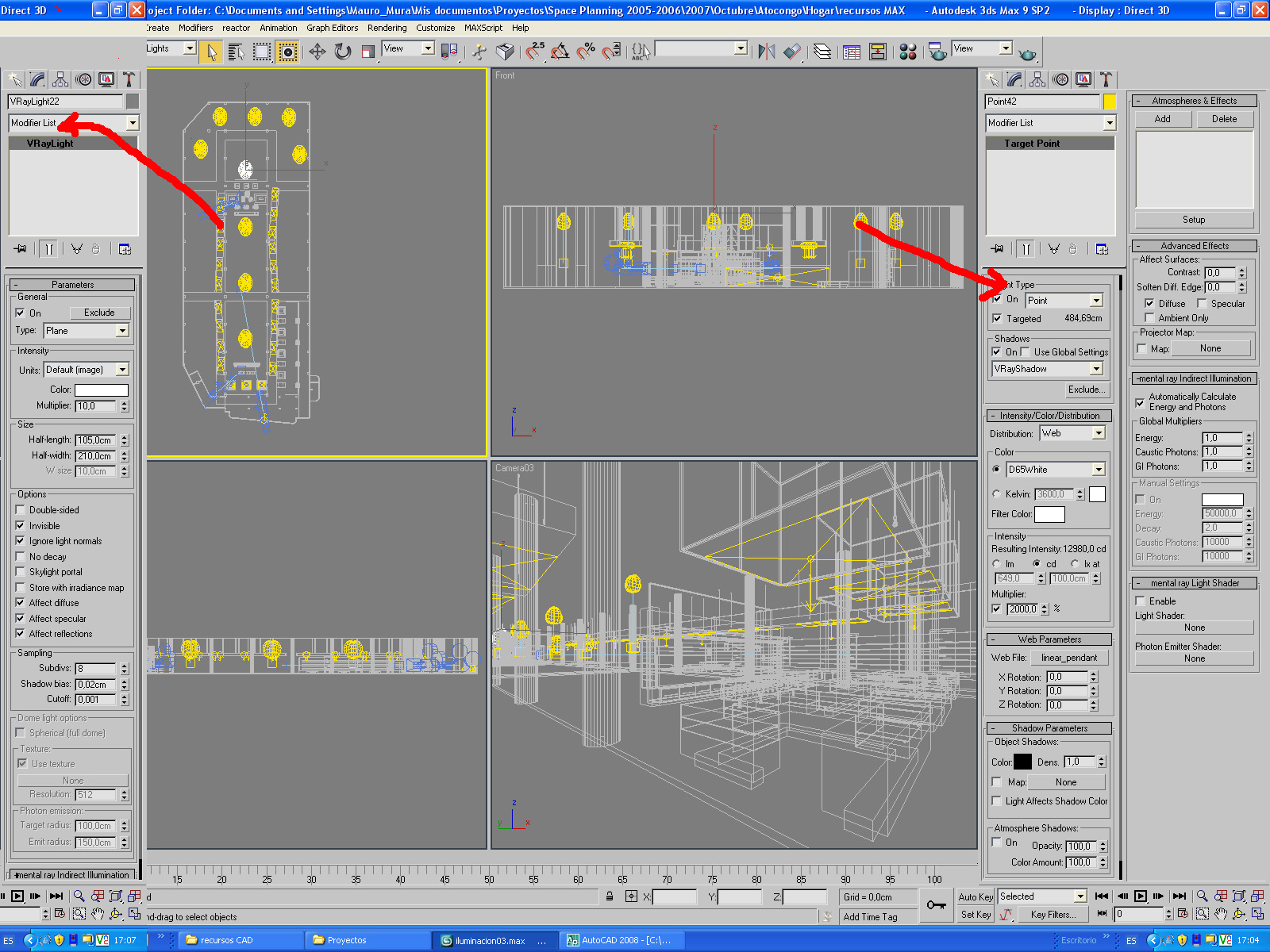This screenshot has width=1270, height=952.
Task: Enable the Specular checkbox under Affect Surfaces
Action: coord(1203,304)
